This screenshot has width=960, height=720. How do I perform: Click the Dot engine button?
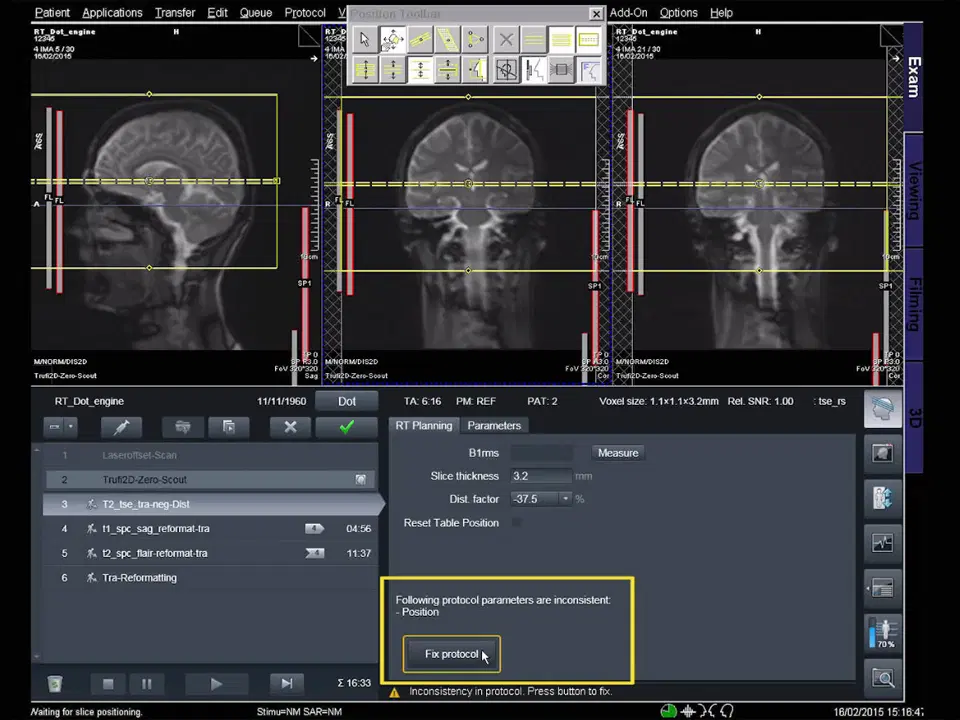click(346, 401)
